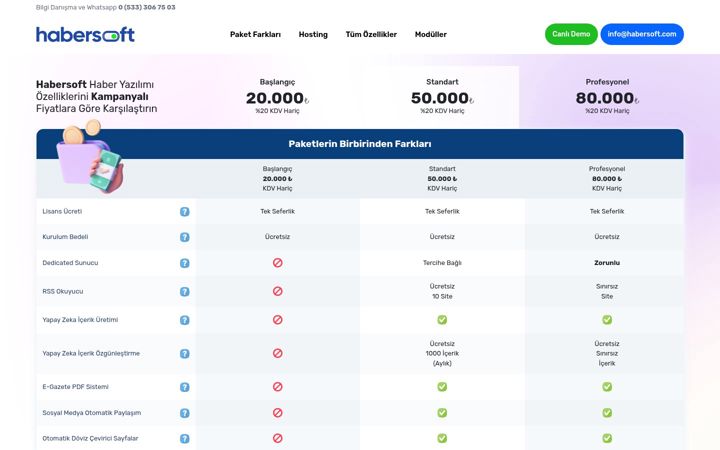Click Başlangıç no-entry icon for Yapay Zeka İçerik Üretimi
The height and width of the screenshot is (450, 720).
coord(277,320)
